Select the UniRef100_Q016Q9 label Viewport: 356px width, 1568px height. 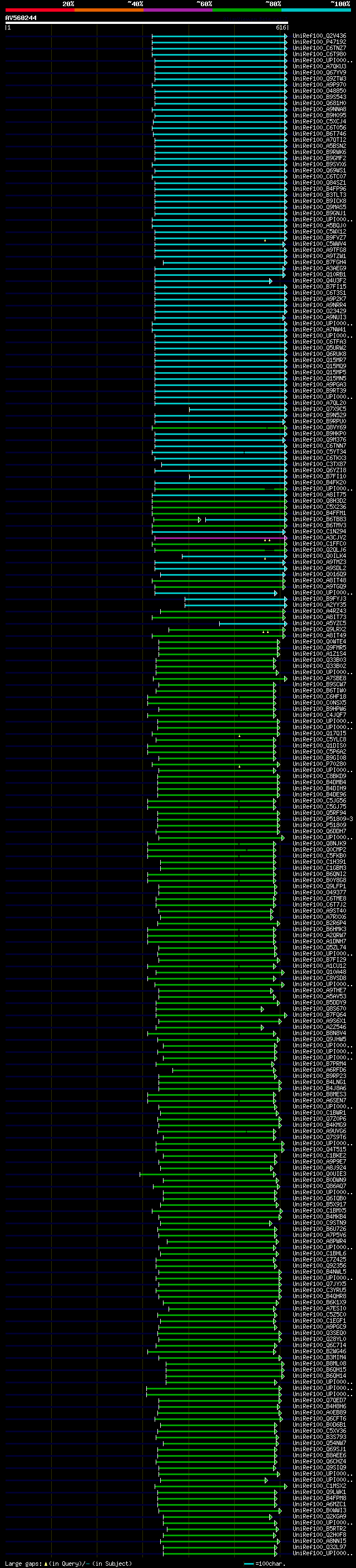(x=319, y=574)
